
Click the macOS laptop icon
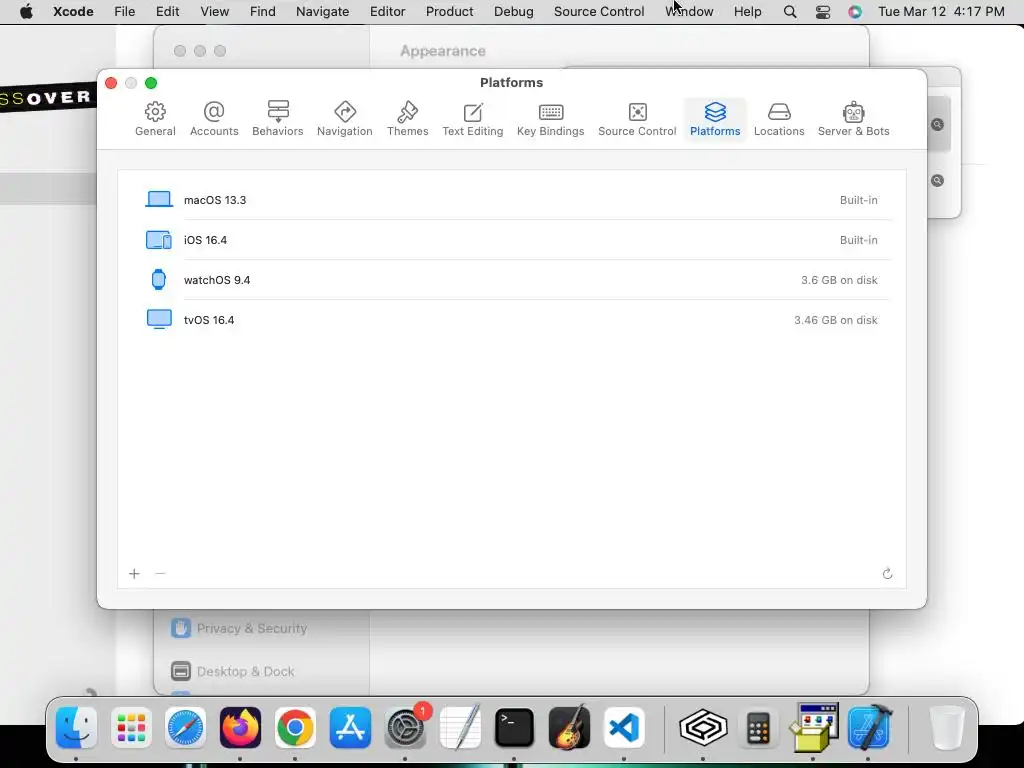click(x=159, y=199)
